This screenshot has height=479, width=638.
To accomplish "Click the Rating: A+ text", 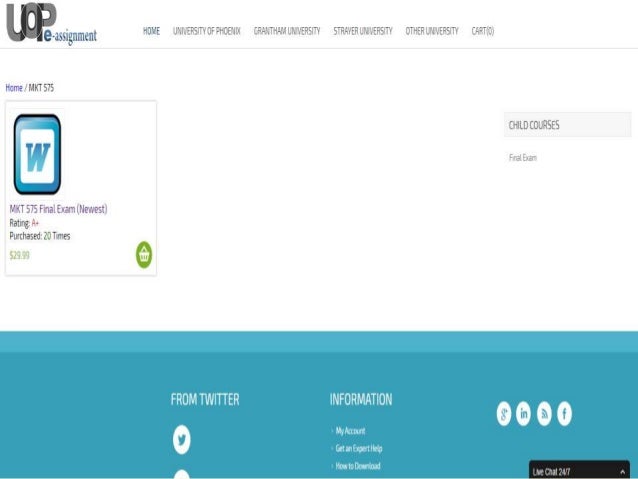I will [x=24, y=223].
